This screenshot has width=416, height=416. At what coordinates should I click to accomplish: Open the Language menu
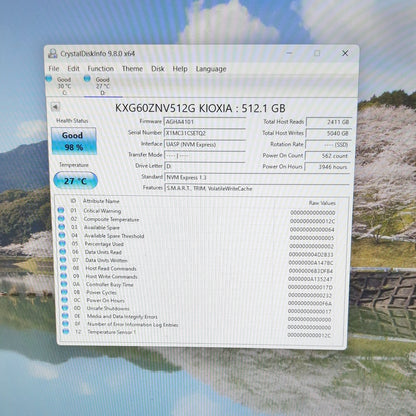[211, 69]
